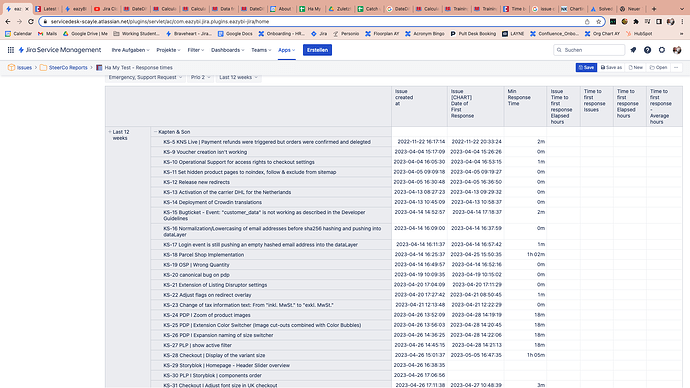Open the Apps dropdown menu

(x=286, y=50)
